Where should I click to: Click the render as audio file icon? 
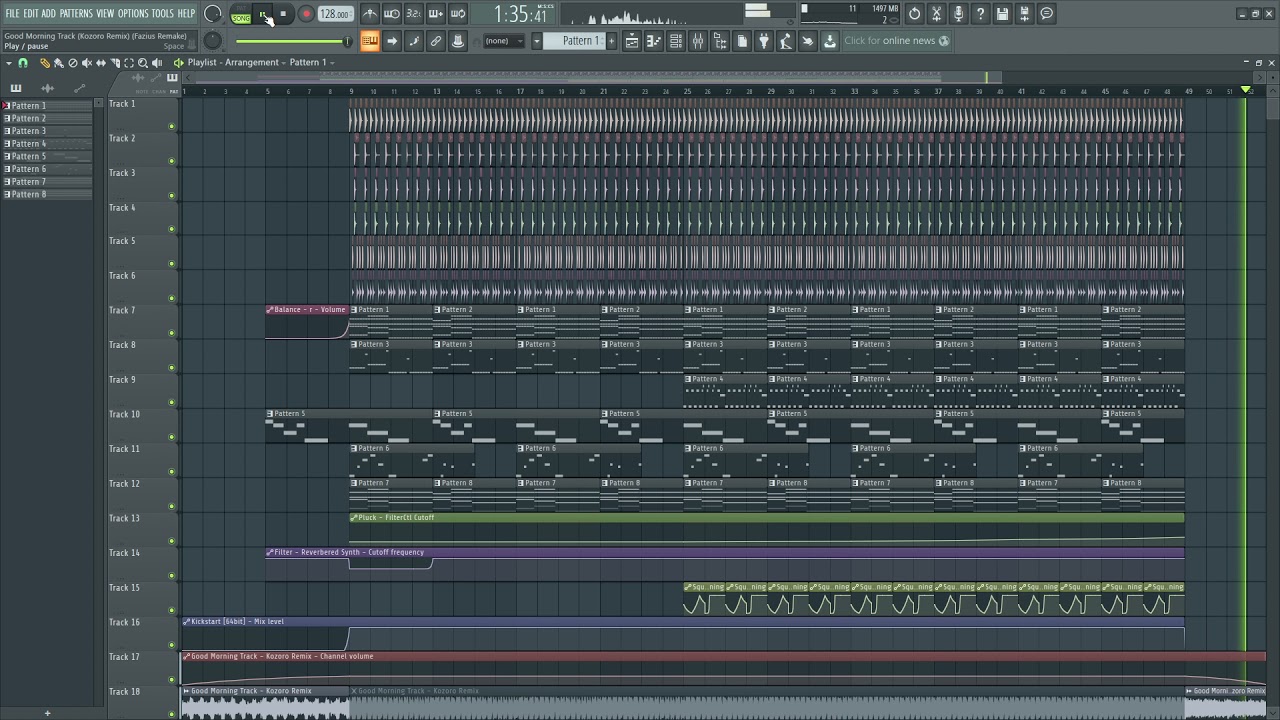pyautogui.click(x=1024, y=14)
